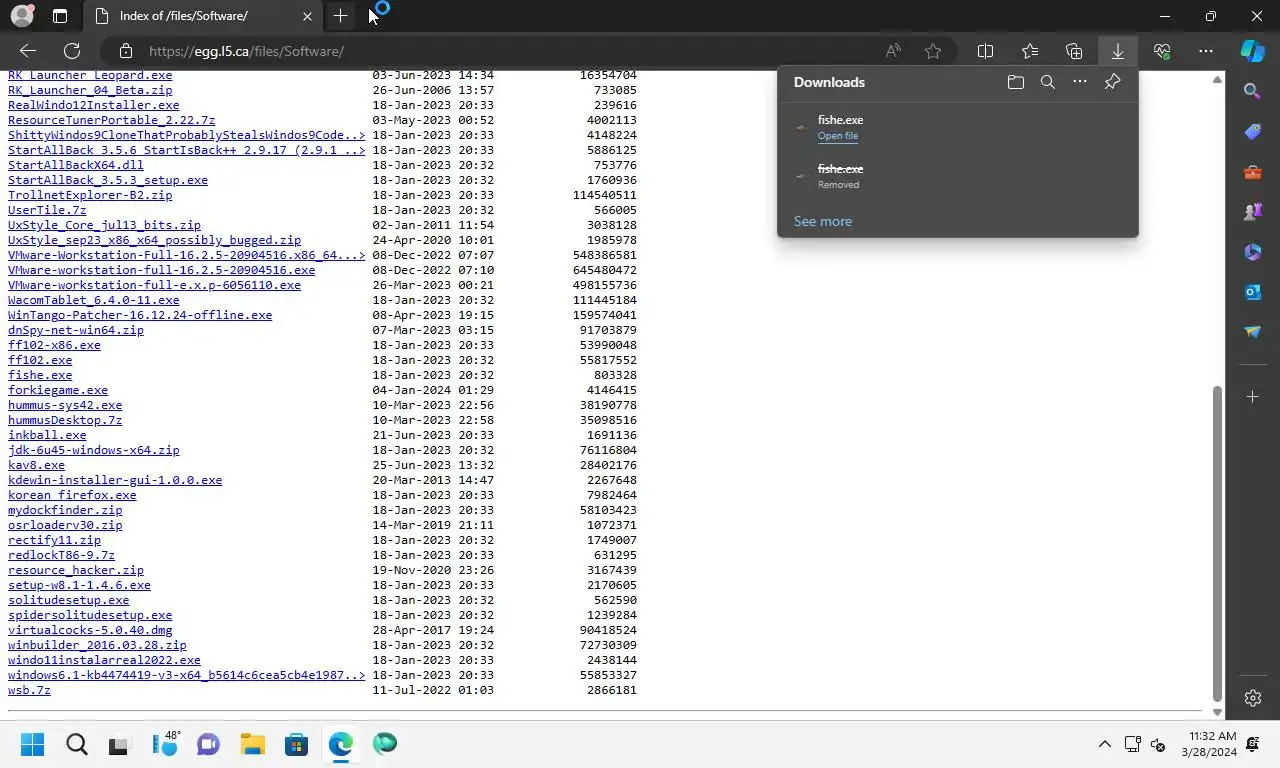The image size is (1280, 768).
Task: Open Collections panel
Action: pos(1074,51)
